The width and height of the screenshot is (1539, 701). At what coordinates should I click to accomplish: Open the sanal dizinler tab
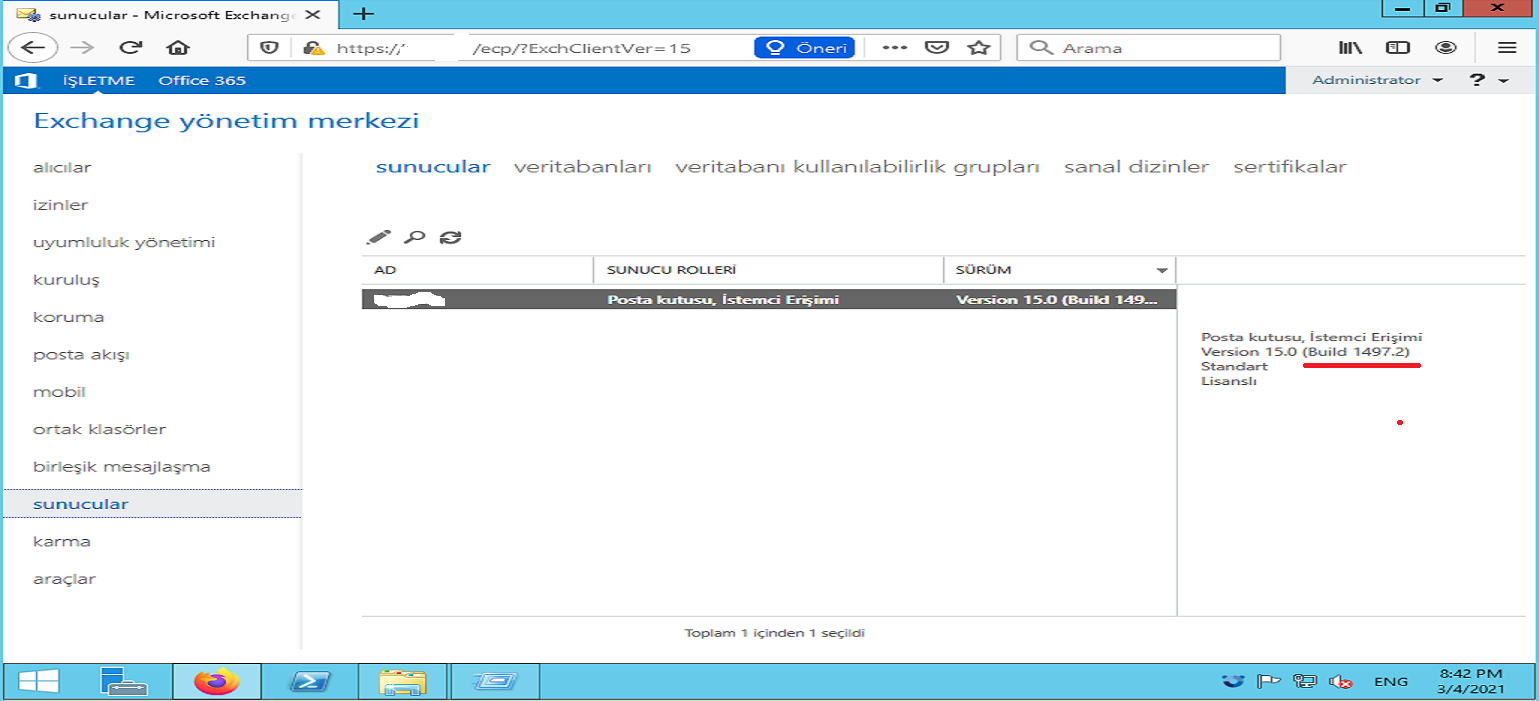pos(1136,167)
